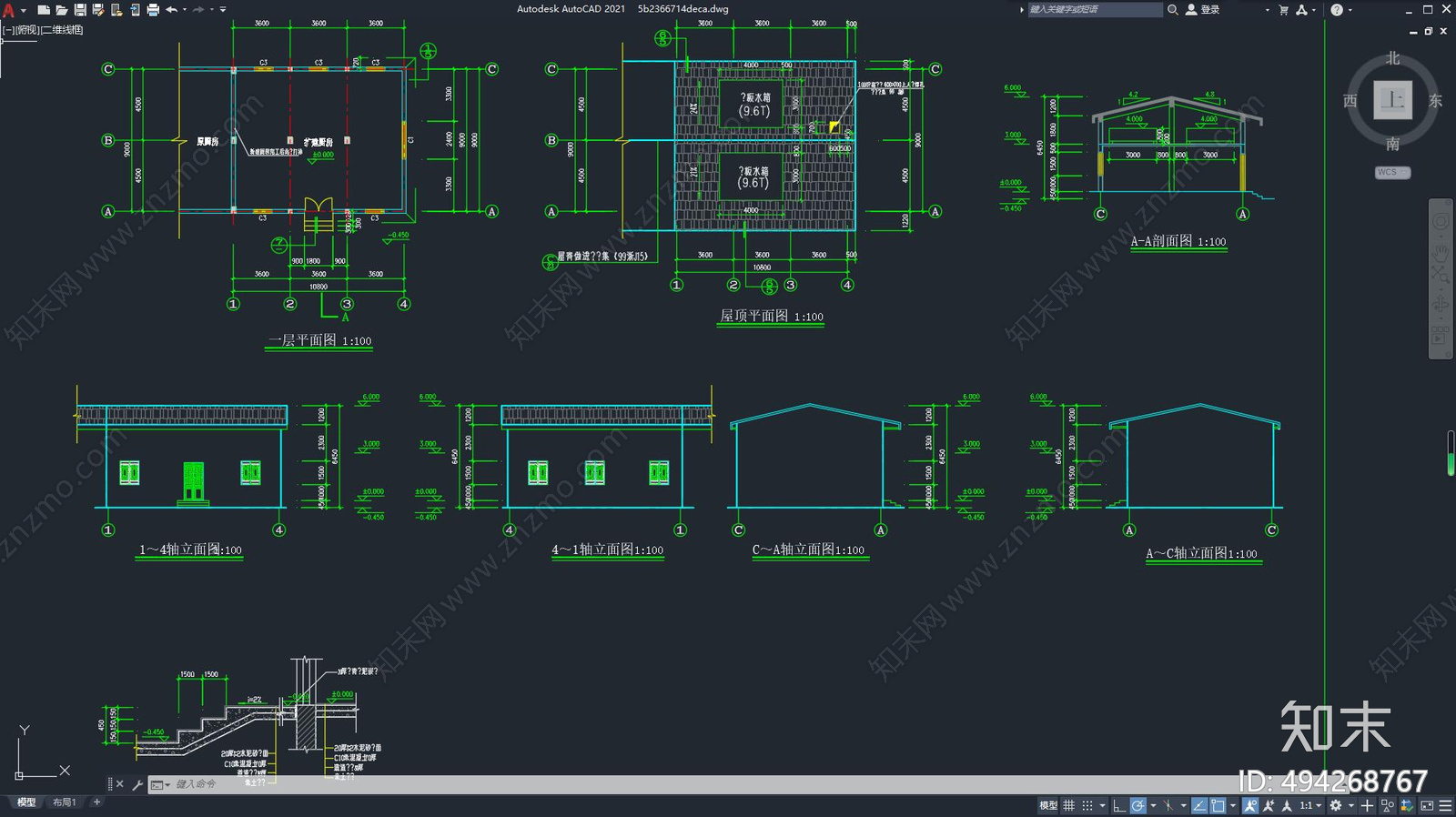This screenshot has height=817, width=1456.
Task: Open the 二维线框 visual style menu
Action: click(x=63, y=30)
